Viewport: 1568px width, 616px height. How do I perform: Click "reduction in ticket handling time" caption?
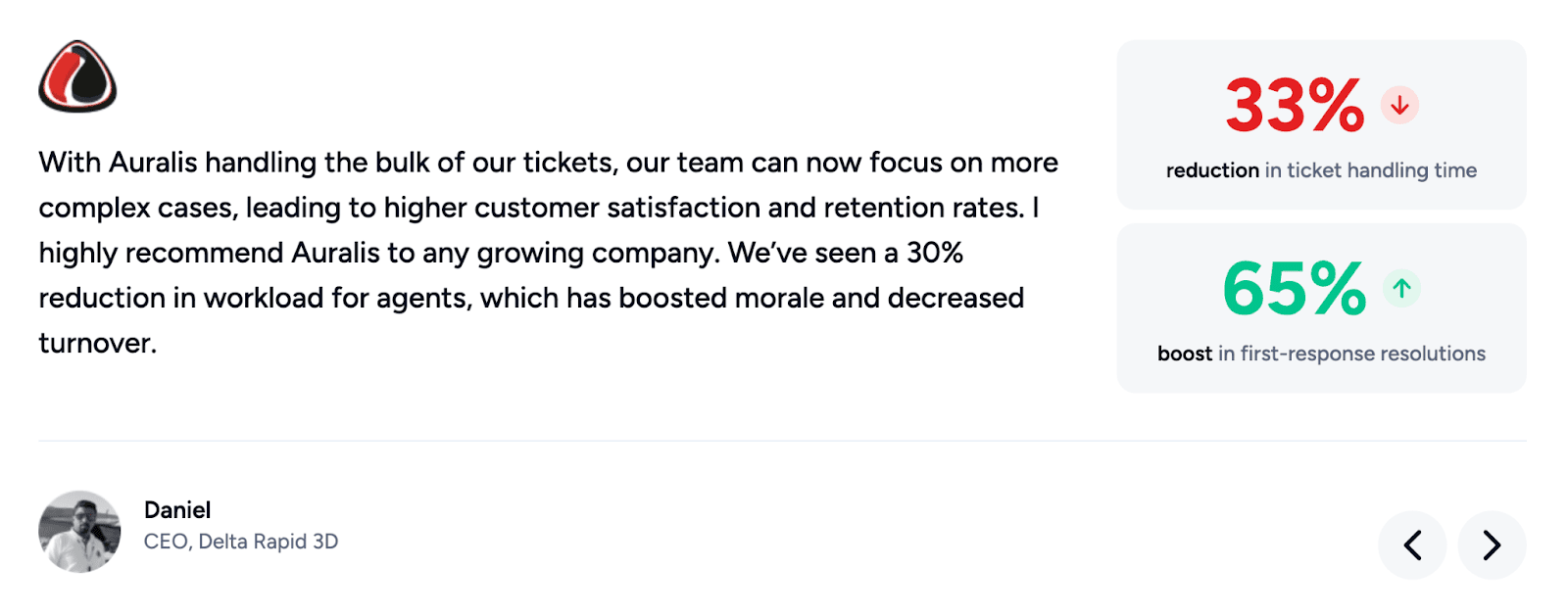(1321, 170)
